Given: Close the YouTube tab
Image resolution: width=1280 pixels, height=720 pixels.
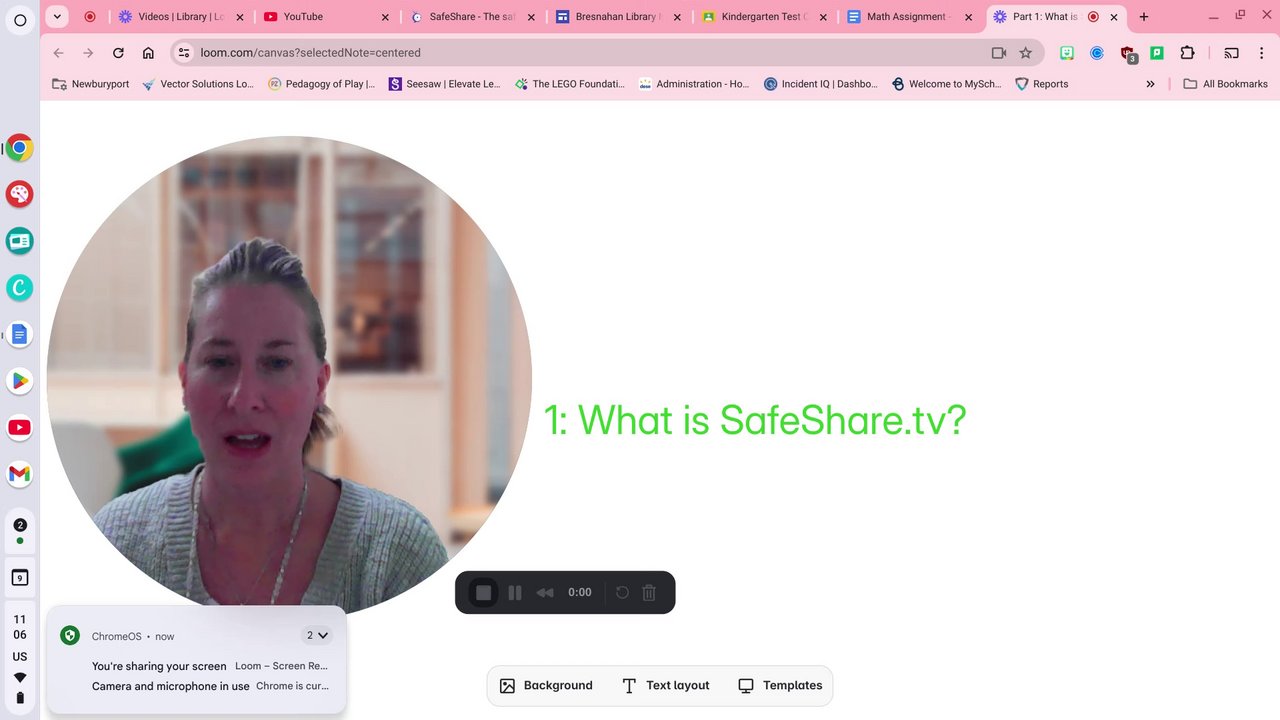Looking at the screenshot, I should (385, 17).
